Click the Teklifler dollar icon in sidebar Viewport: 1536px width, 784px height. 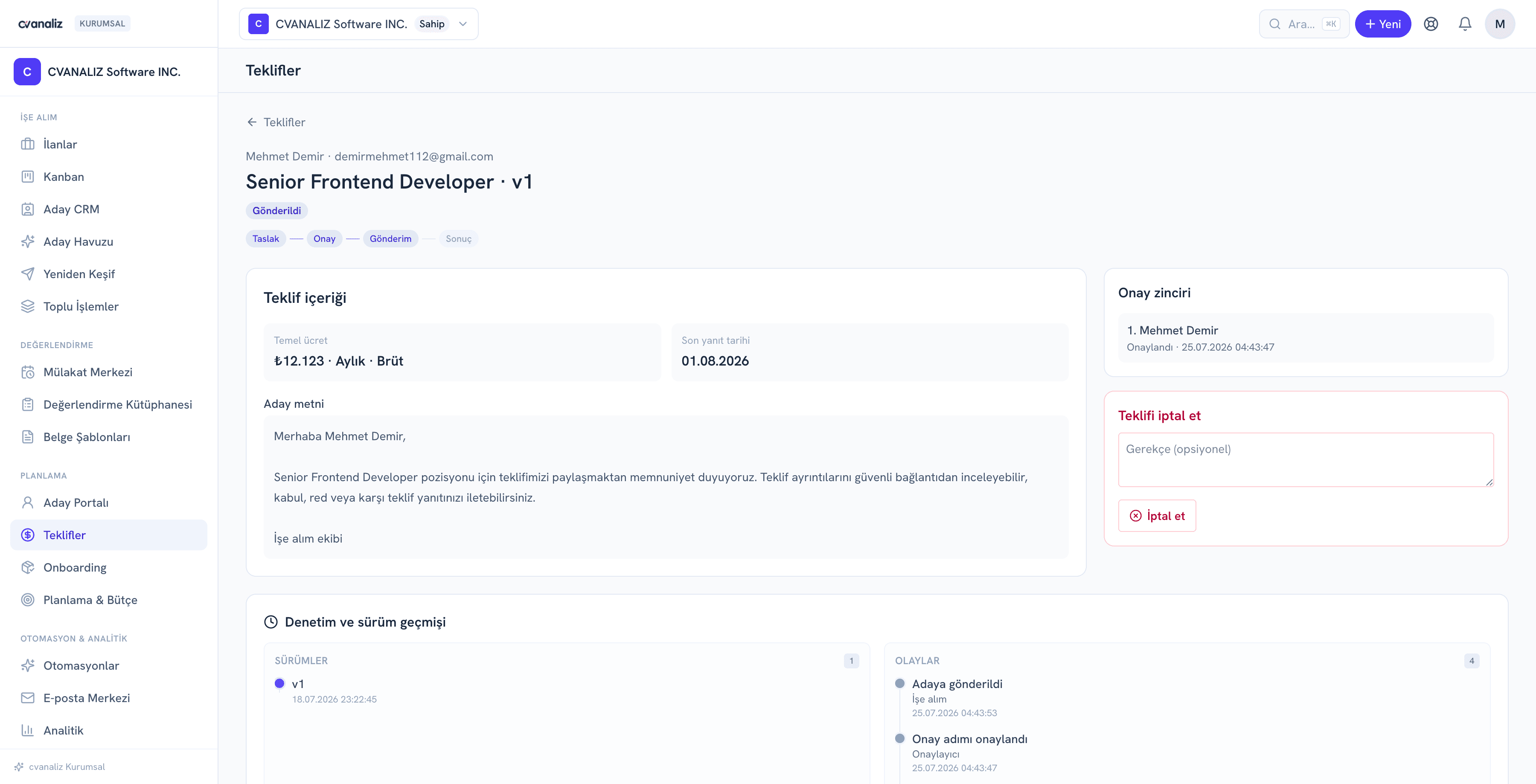27,535
